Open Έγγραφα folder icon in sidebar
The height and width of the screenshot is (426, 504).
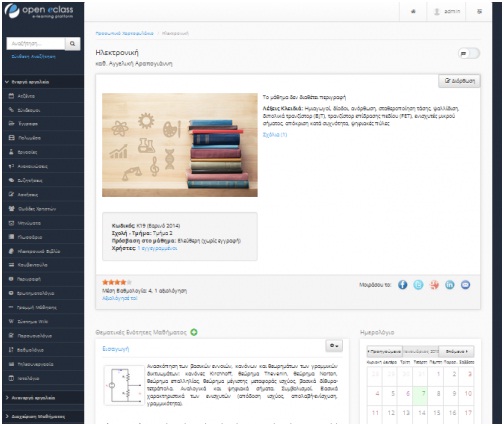tap(12, 124)
